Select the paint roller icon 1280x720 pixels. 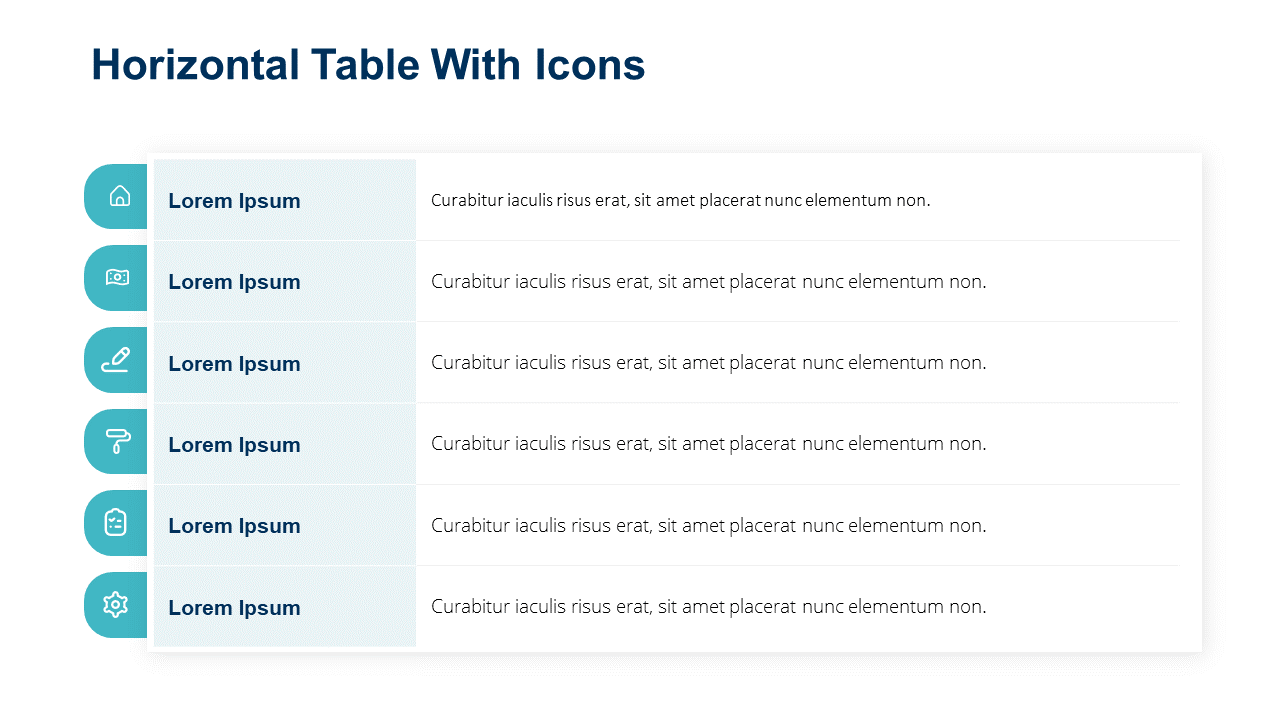coord(117,441)
